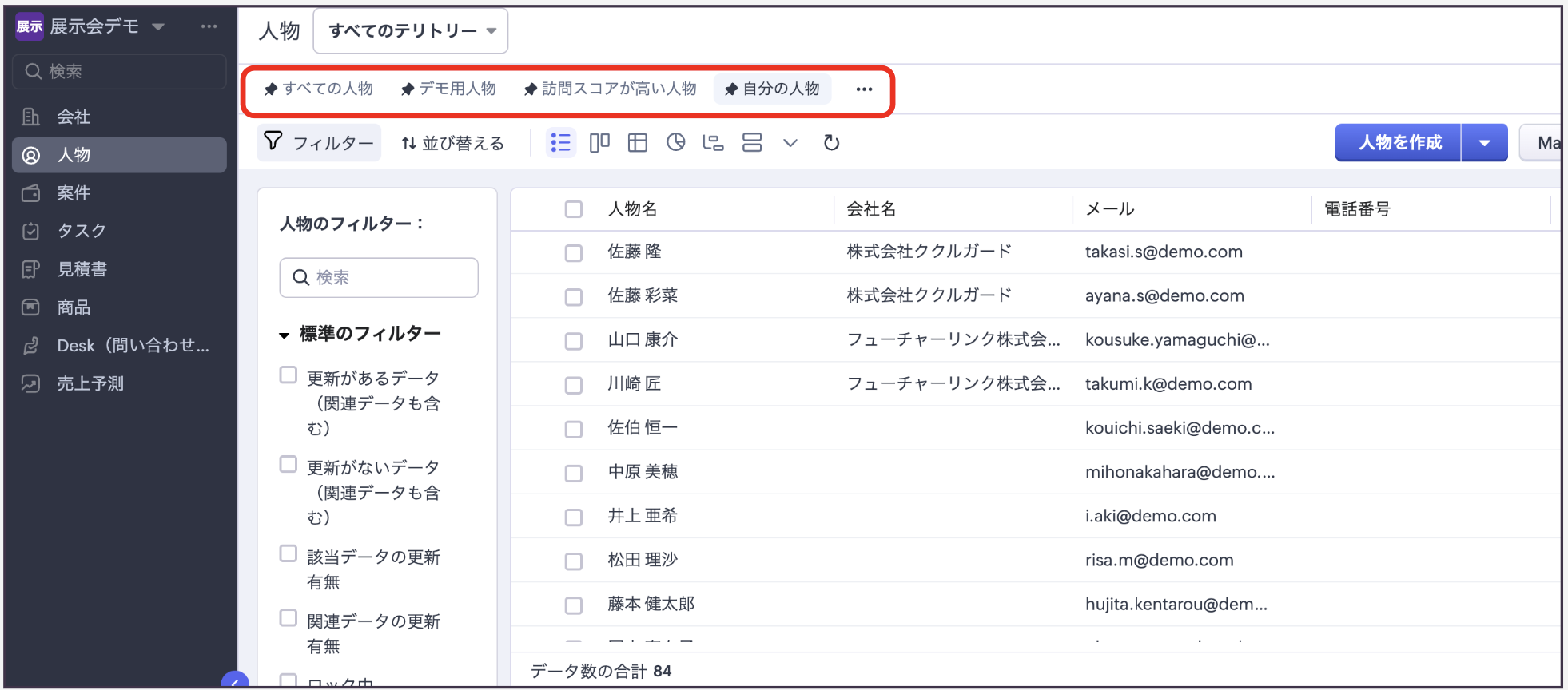Image resolution: width=1568 pixels, height=690 pixels.
Task: Select the hierarchy view icon
Action: coord(713,143)
